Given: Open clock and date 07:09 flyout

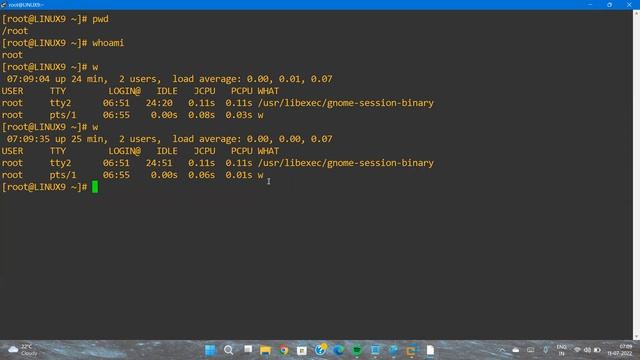Looking at the screenshot, I should [x=620, y=350].
